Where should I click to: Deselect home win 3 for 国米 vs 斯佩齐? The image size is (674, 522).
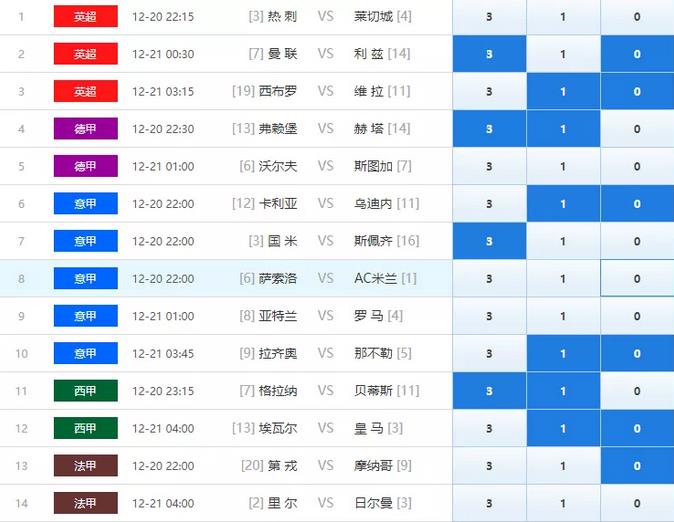click(489, 241)
